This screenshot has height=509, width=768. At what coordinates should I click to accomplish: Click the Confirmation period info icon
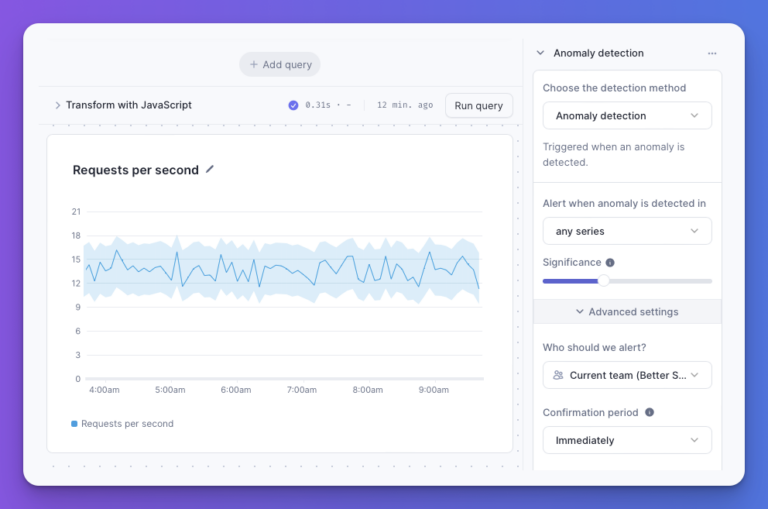(649, 412)
